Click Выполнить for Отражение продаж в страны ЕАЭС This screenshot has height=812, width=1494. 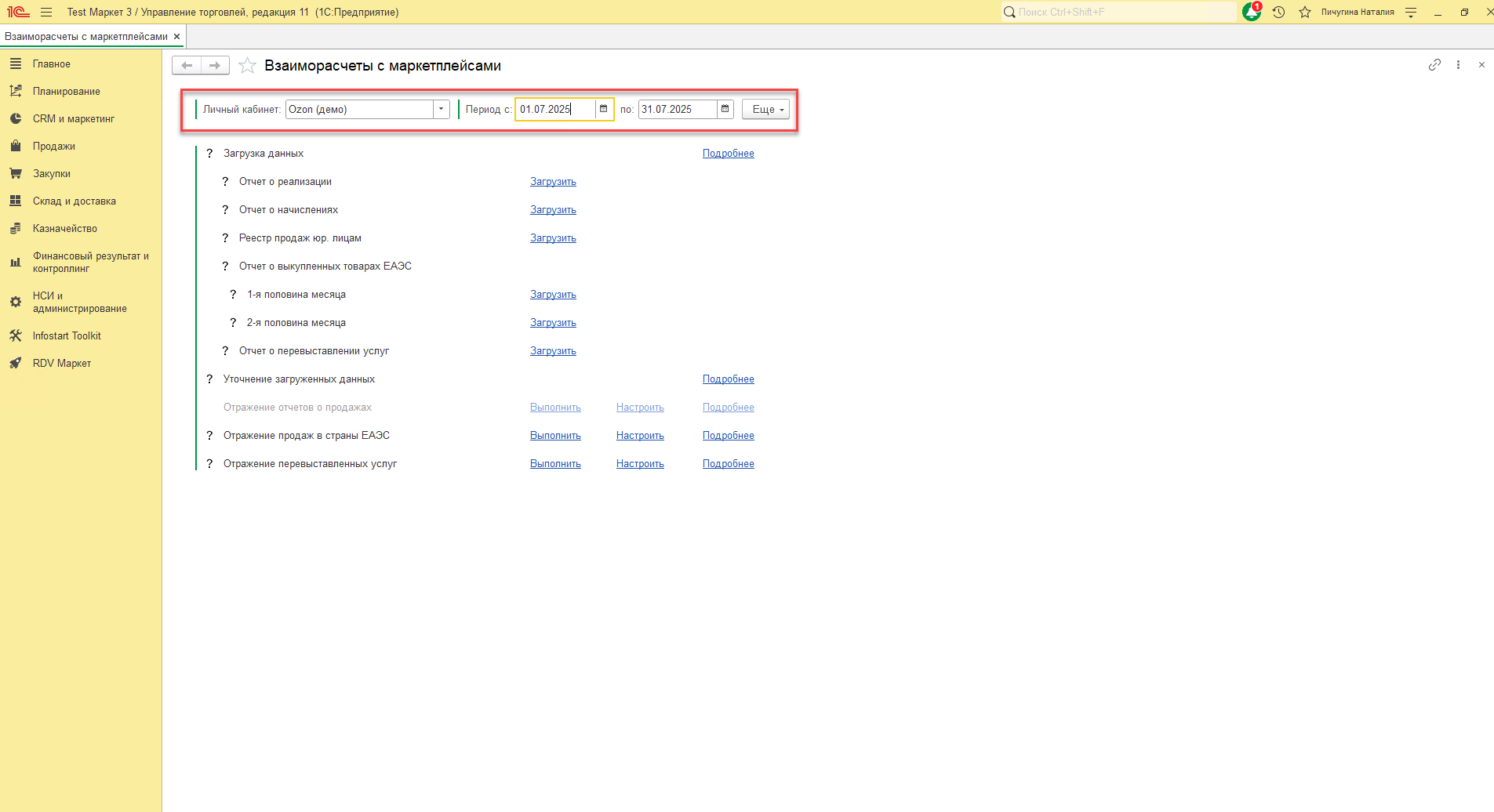coord(555,436)
